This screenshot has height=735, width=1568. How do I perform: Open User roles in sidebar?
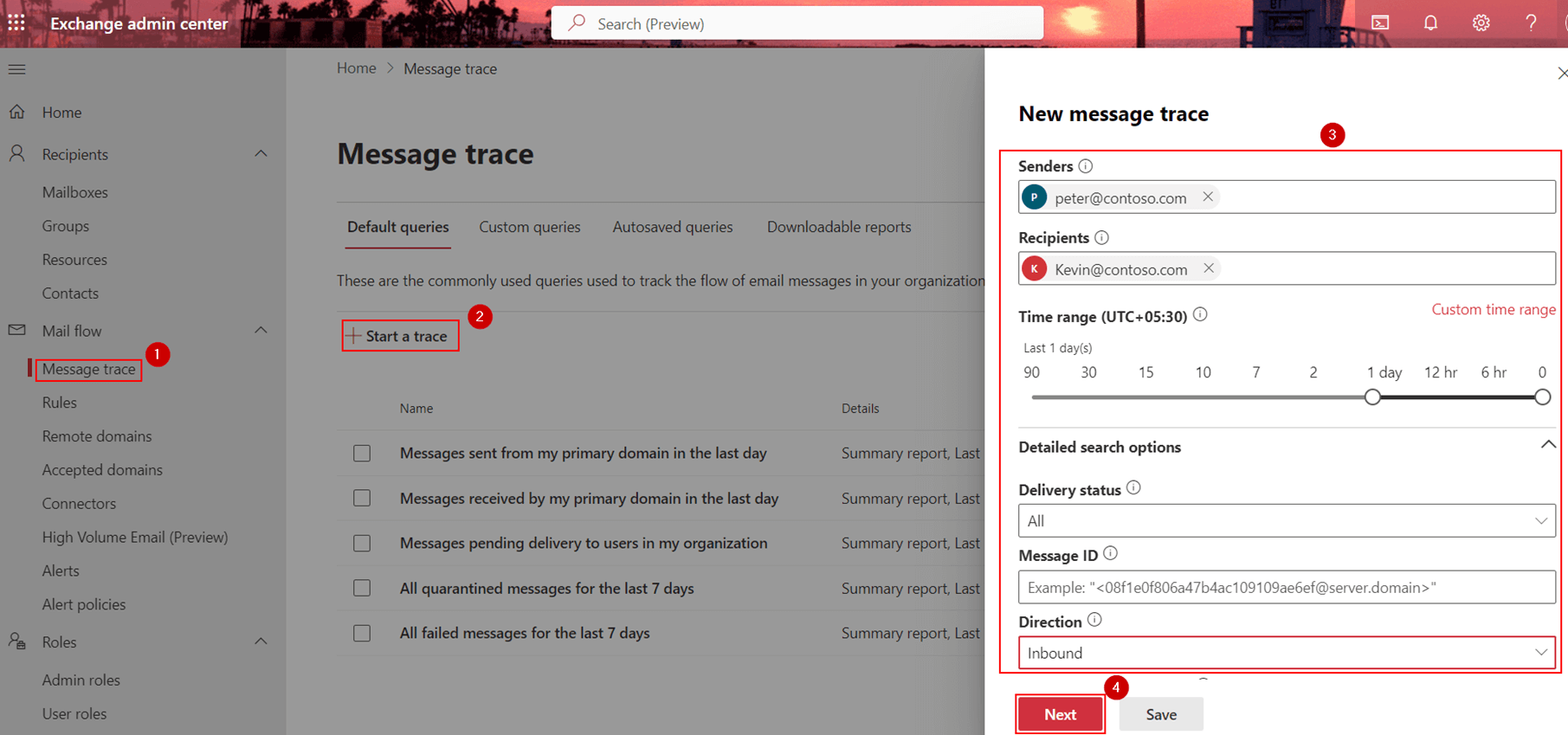point(74,713)
